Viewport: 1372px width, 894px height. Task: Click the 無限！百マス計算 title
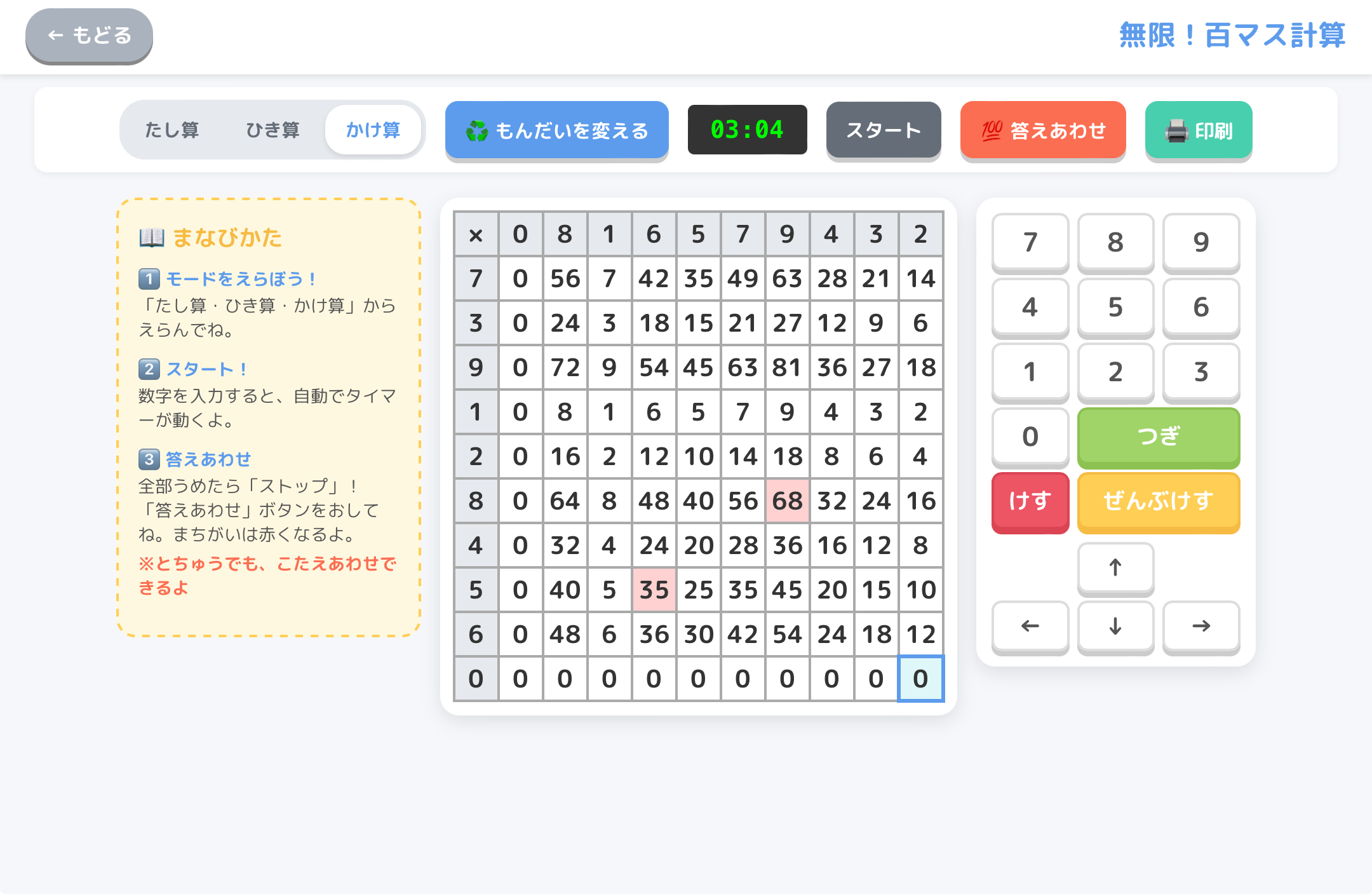1232,36
